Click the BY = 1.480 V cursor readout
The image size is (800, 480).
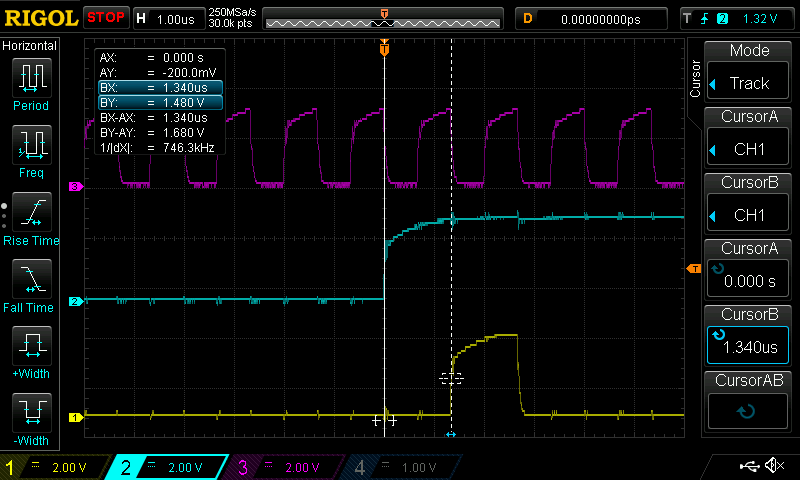pyautogui.click(x=160, y=103)
